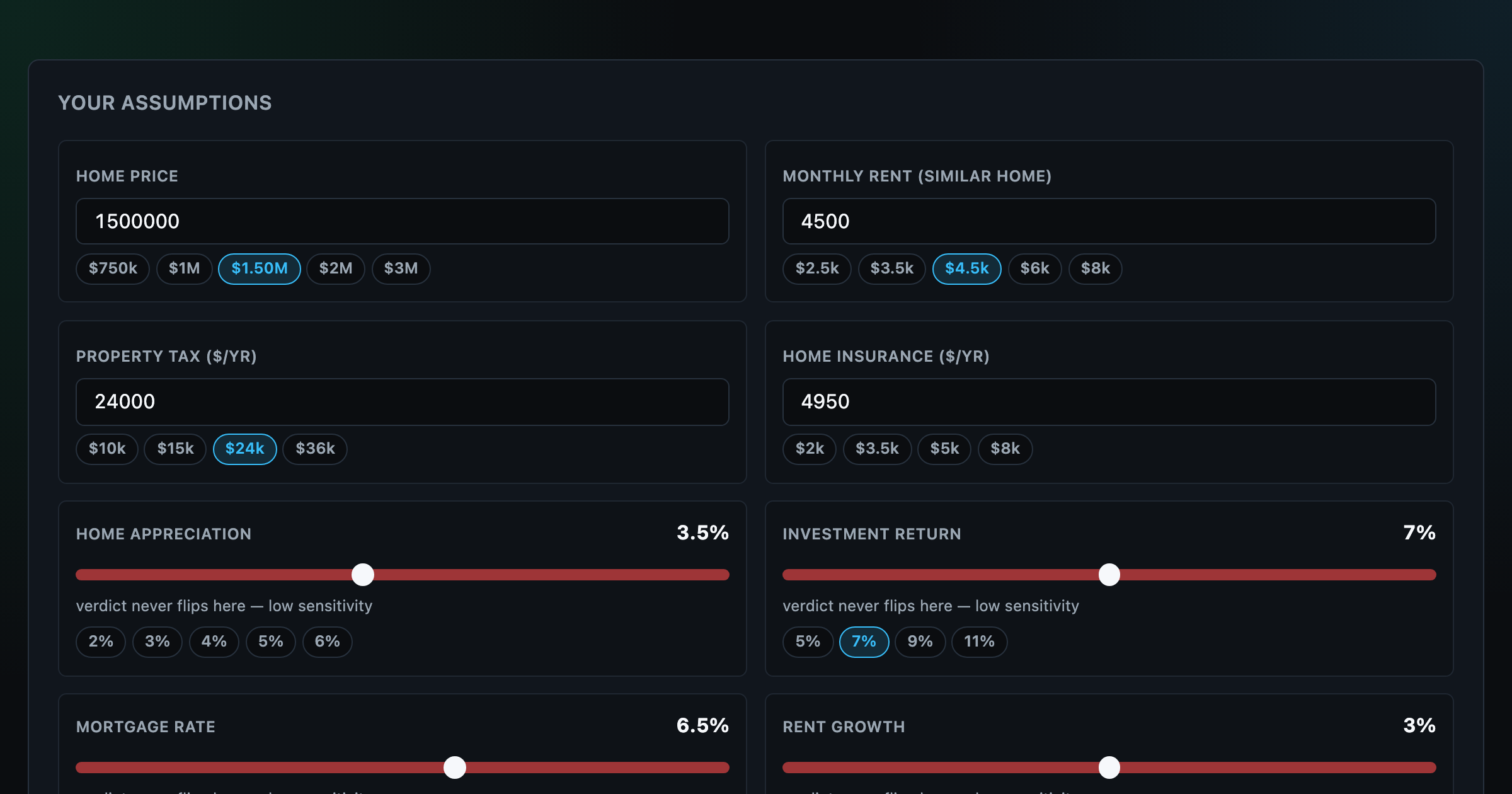
Task: Pick the $6k monthly rent preset
Action: coord(1035,268)
